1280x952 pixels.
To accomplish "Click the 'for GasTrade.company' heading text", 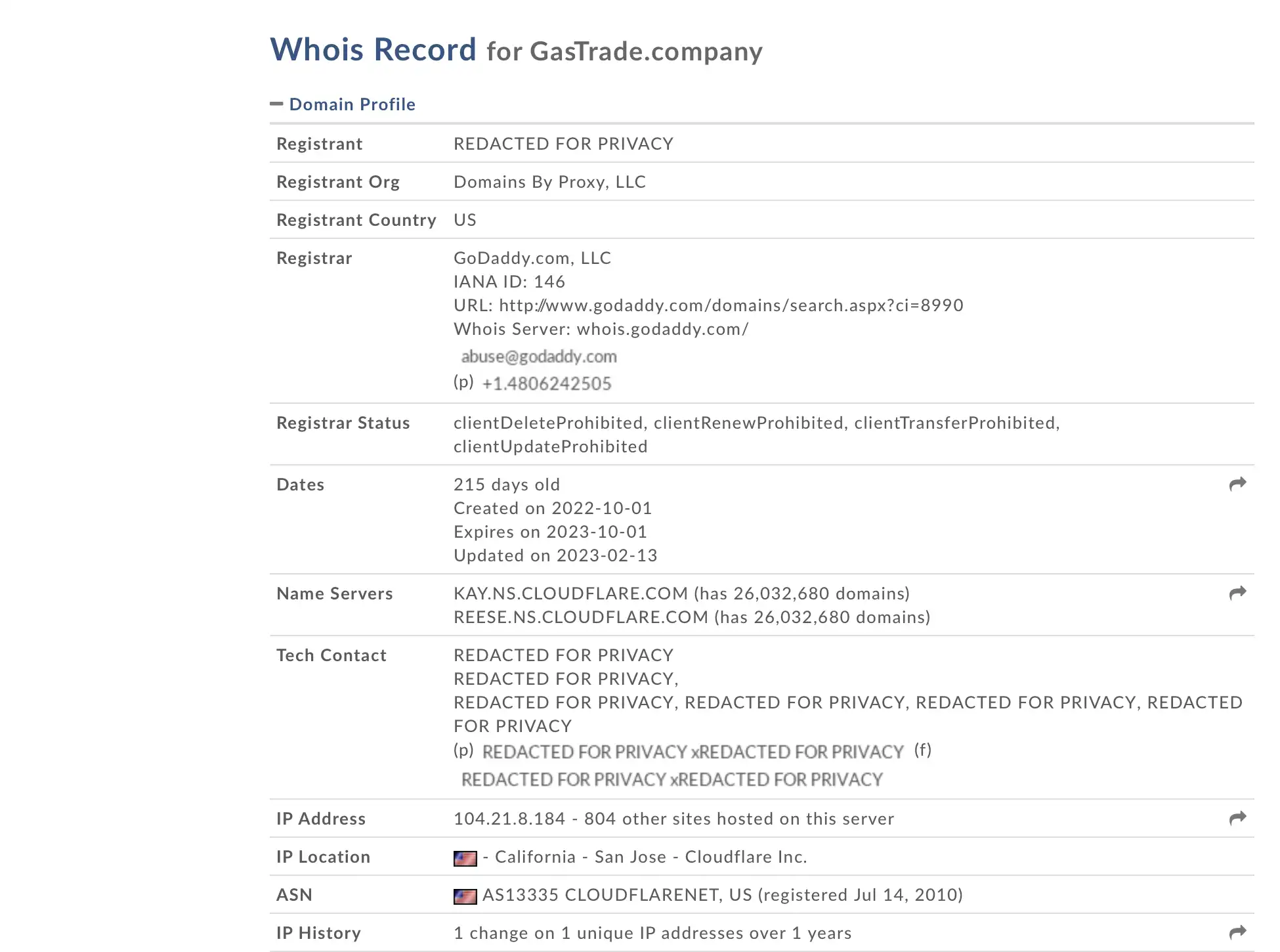I will click(x=624, y=51).
